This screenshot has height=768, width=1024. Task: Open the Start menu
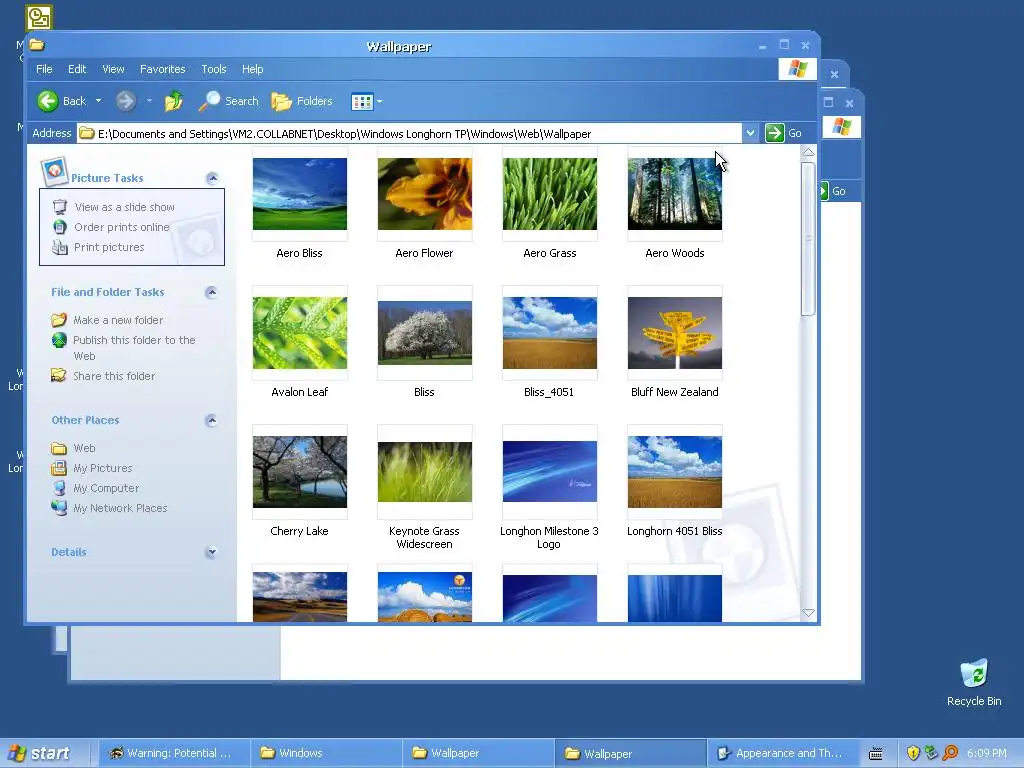point(39,753)
